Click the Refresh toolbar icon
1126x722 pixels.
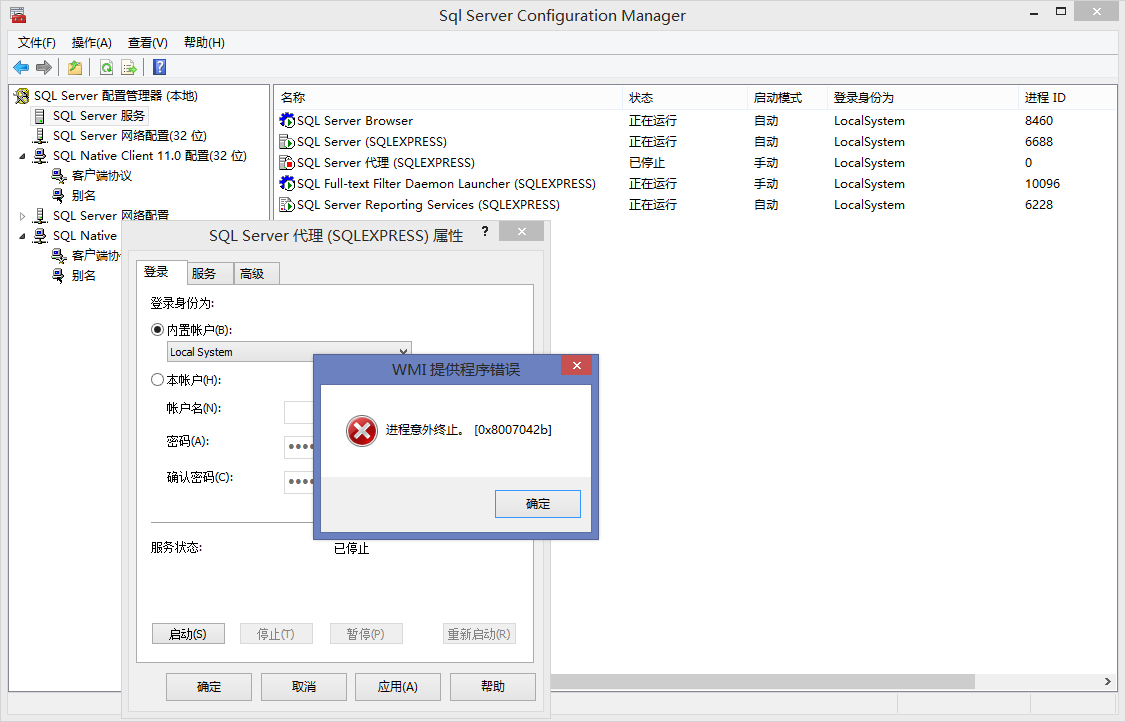(x=106, y=68)
